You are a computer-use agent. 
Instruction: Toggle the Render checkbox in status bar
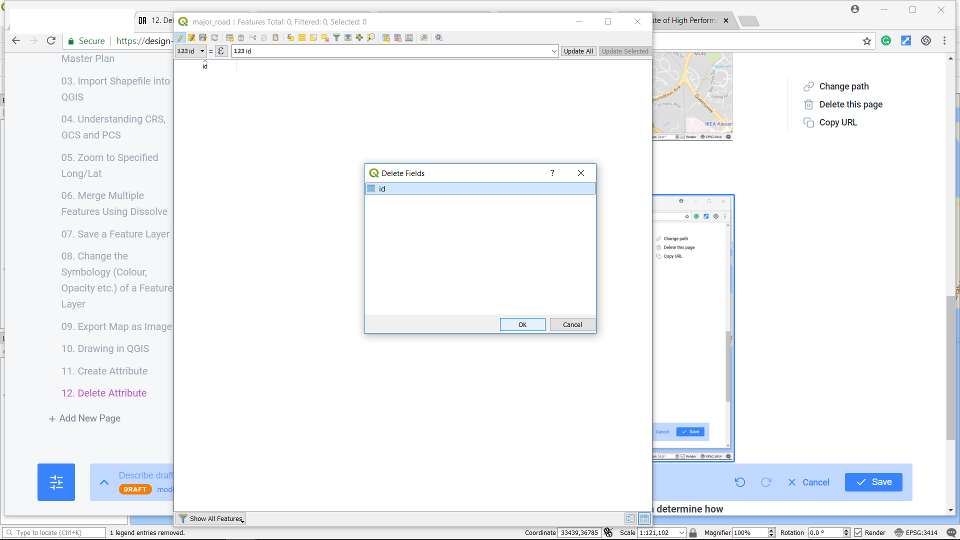coord(858,532)
